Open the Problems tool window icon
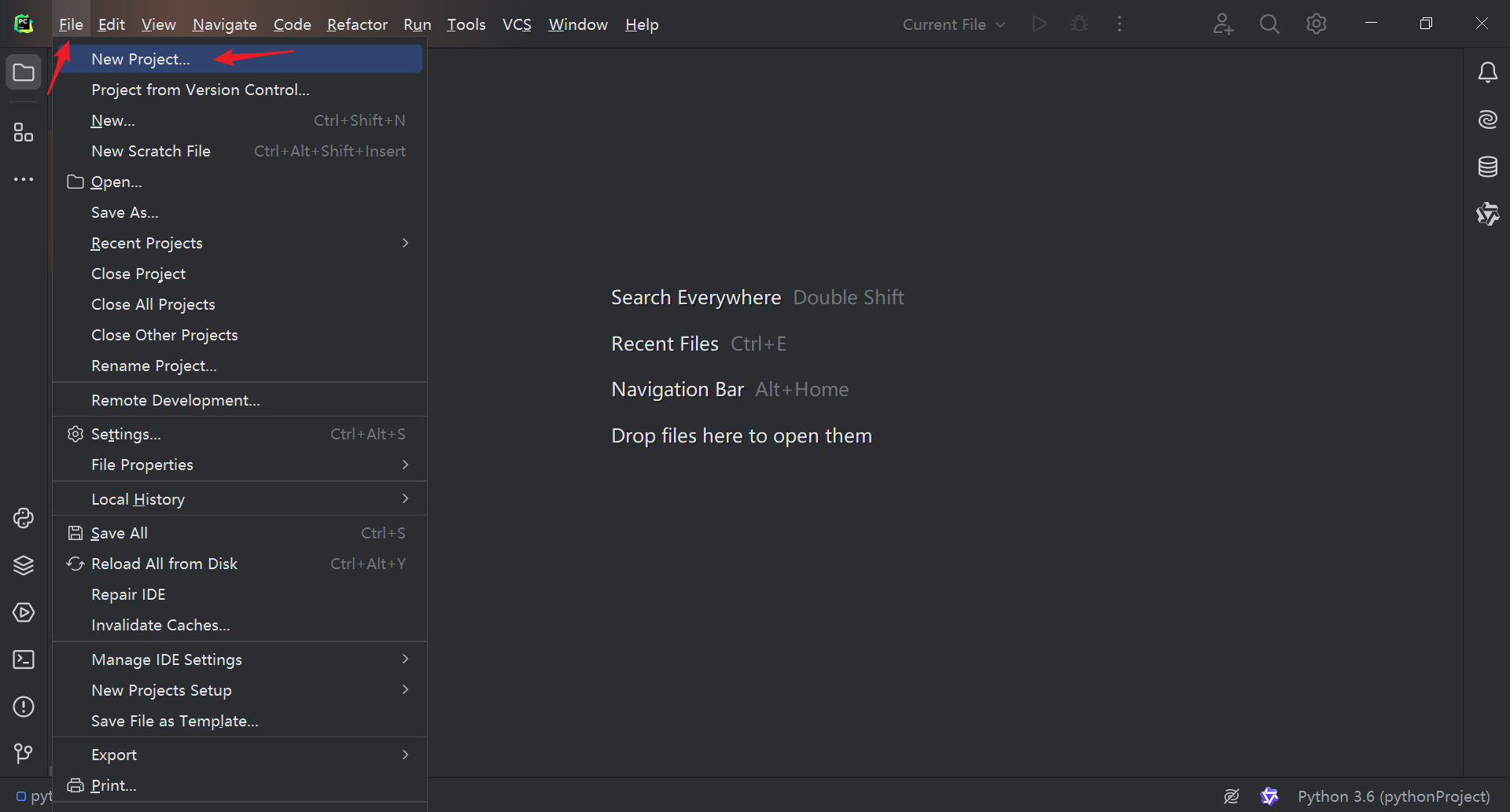The image size is (1510, 812). point(24,707)
